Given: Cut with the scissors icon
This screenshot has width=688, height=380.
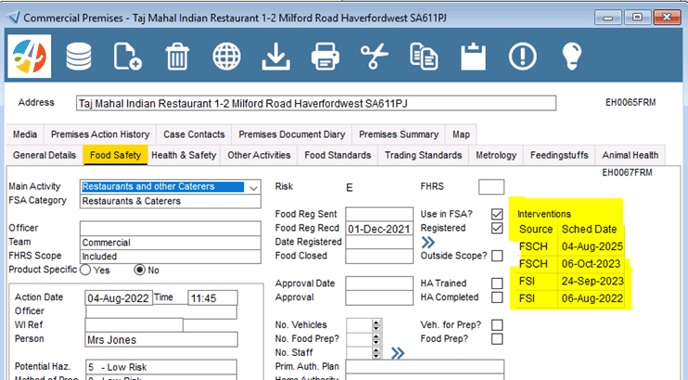Looking at the screenshot, I should point(374,57).
